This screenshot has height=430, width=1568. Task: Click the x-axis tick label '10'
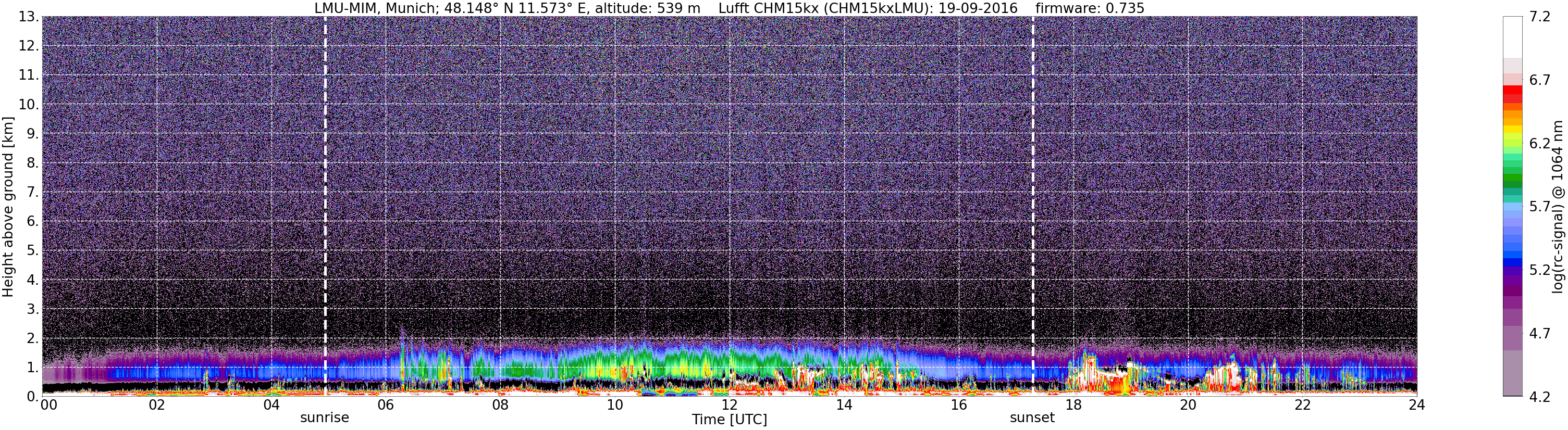pos(615,405)
